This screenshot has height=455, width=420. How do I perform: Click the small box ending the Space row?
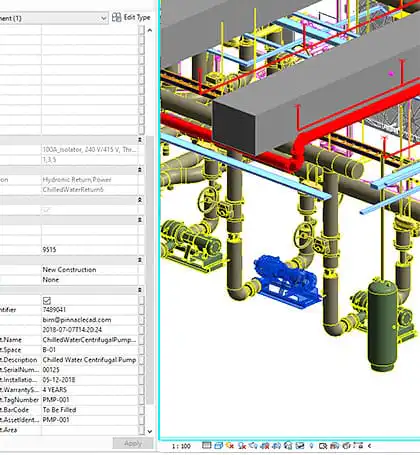[141, 350]
